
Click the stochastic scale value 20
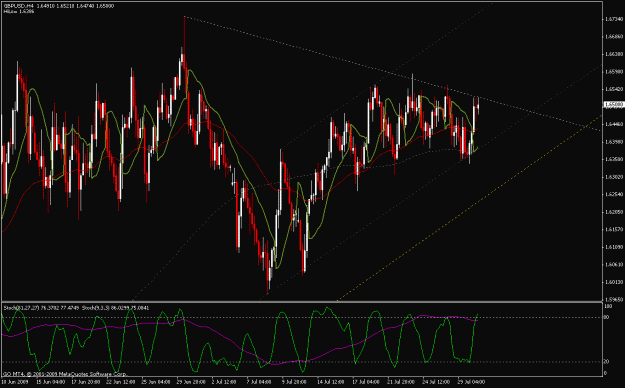coord(607,362)
